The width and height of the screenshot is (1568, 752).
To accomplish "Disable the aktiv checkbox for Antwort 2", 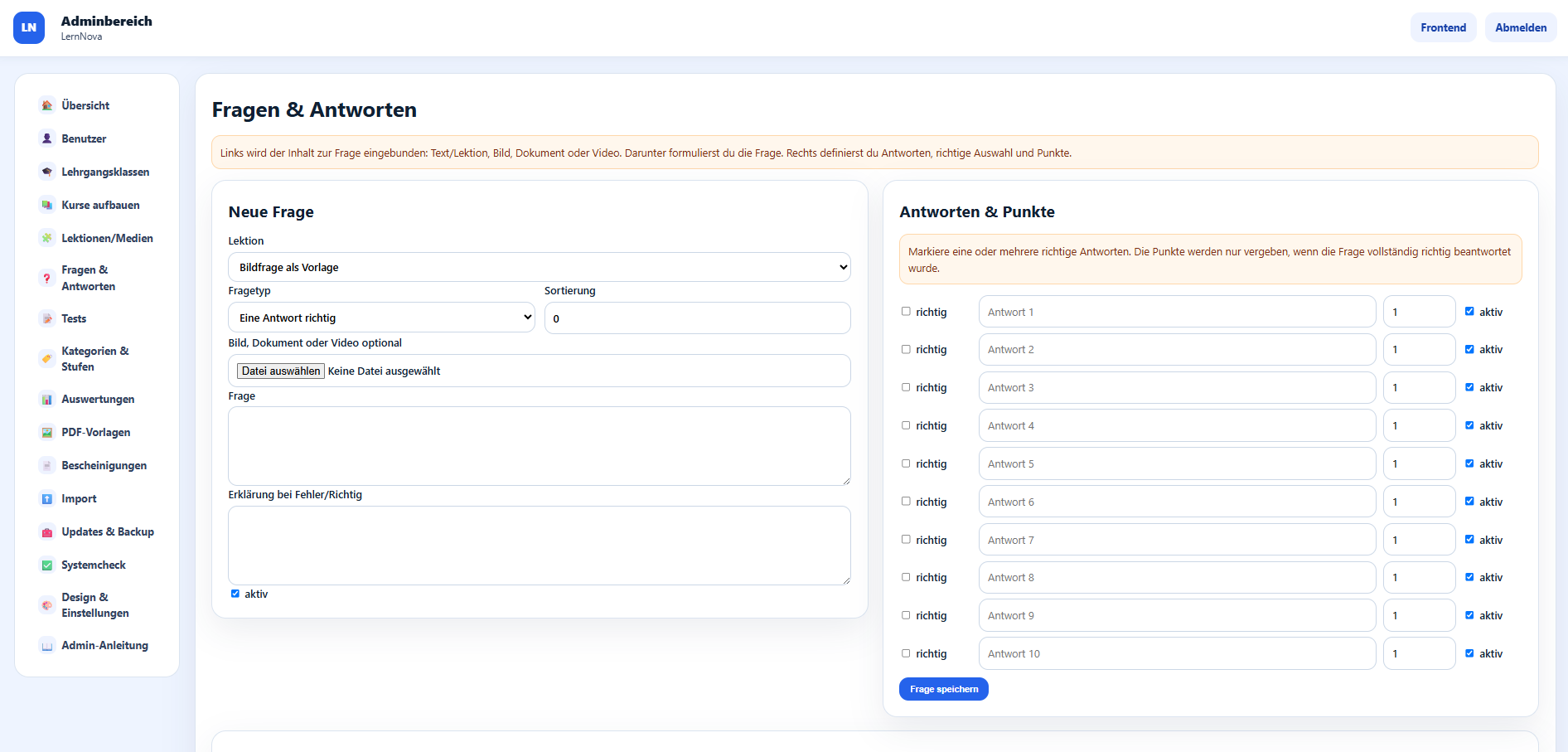I will 1469,349.
